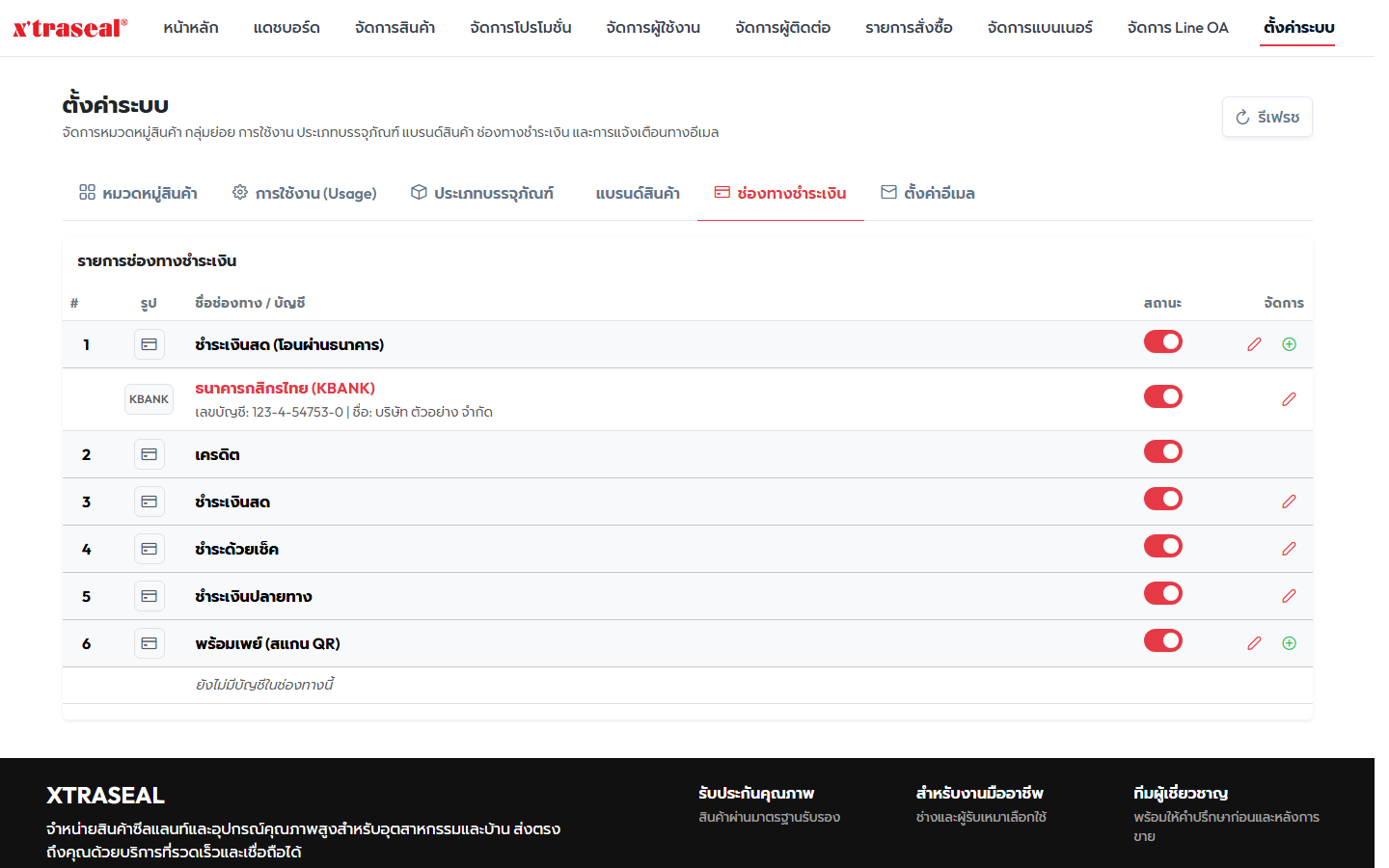Screen dimensions: 1389x868
Task: Disable the ธนาคารกสิกรไทย (KBANK) account toggle
Action: pos(1163,396)
